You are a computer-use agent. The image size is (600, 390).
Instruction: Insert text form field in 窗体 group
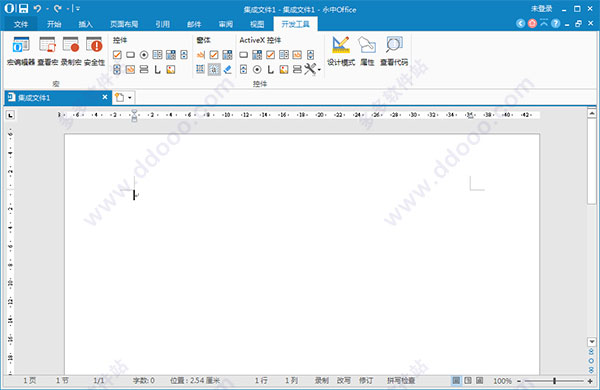pyautogui.click(x=201, y=55)
